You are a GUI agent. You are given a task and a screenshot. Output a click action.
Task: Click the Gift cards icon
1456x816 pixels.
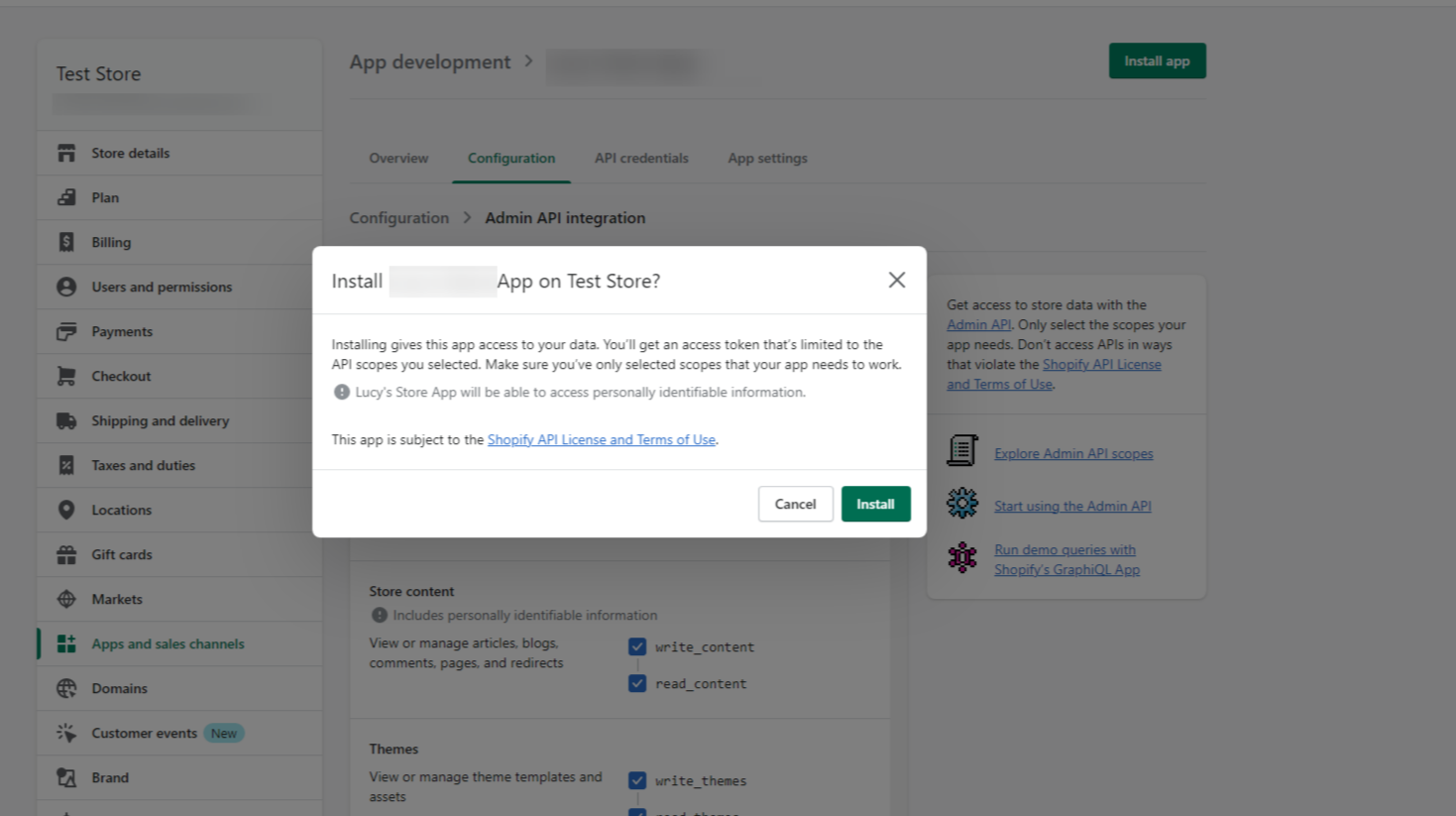66,554
